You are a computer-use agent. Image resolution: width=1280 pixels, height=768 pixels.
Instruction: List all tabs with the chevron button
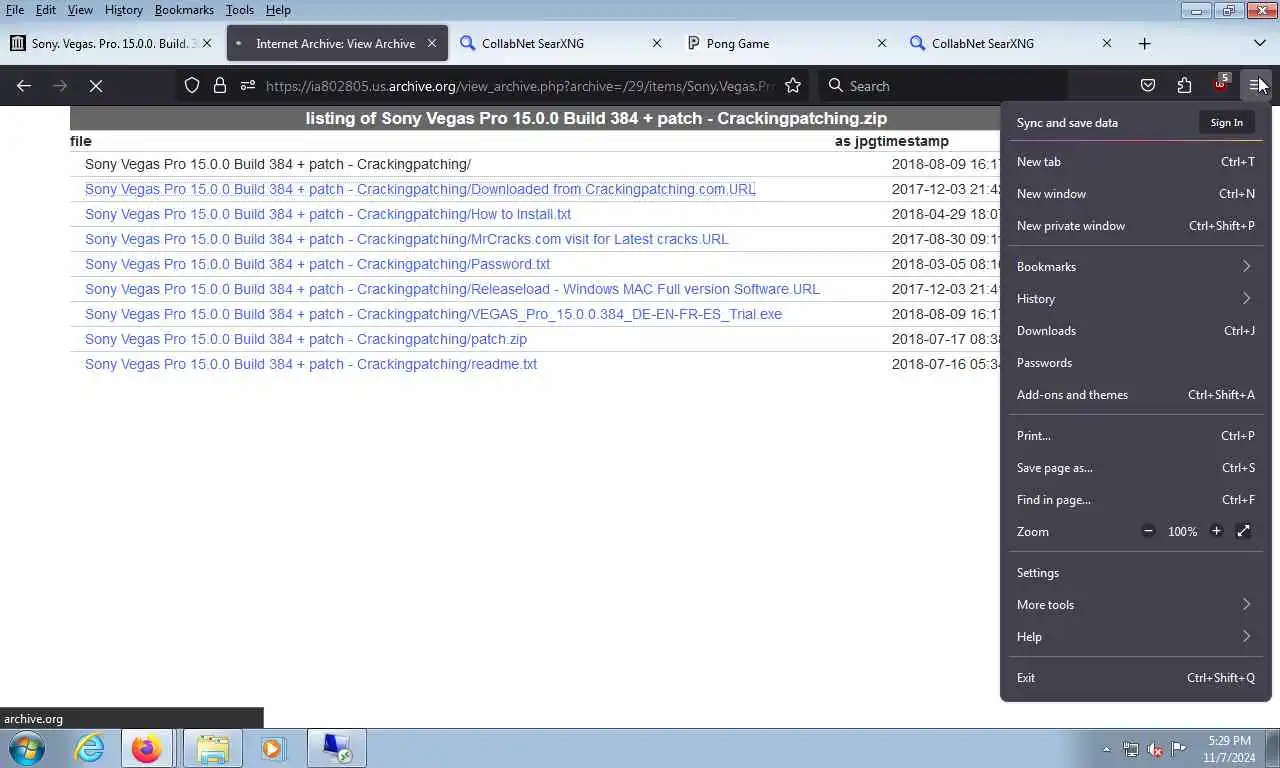[x=1260, y=43]
